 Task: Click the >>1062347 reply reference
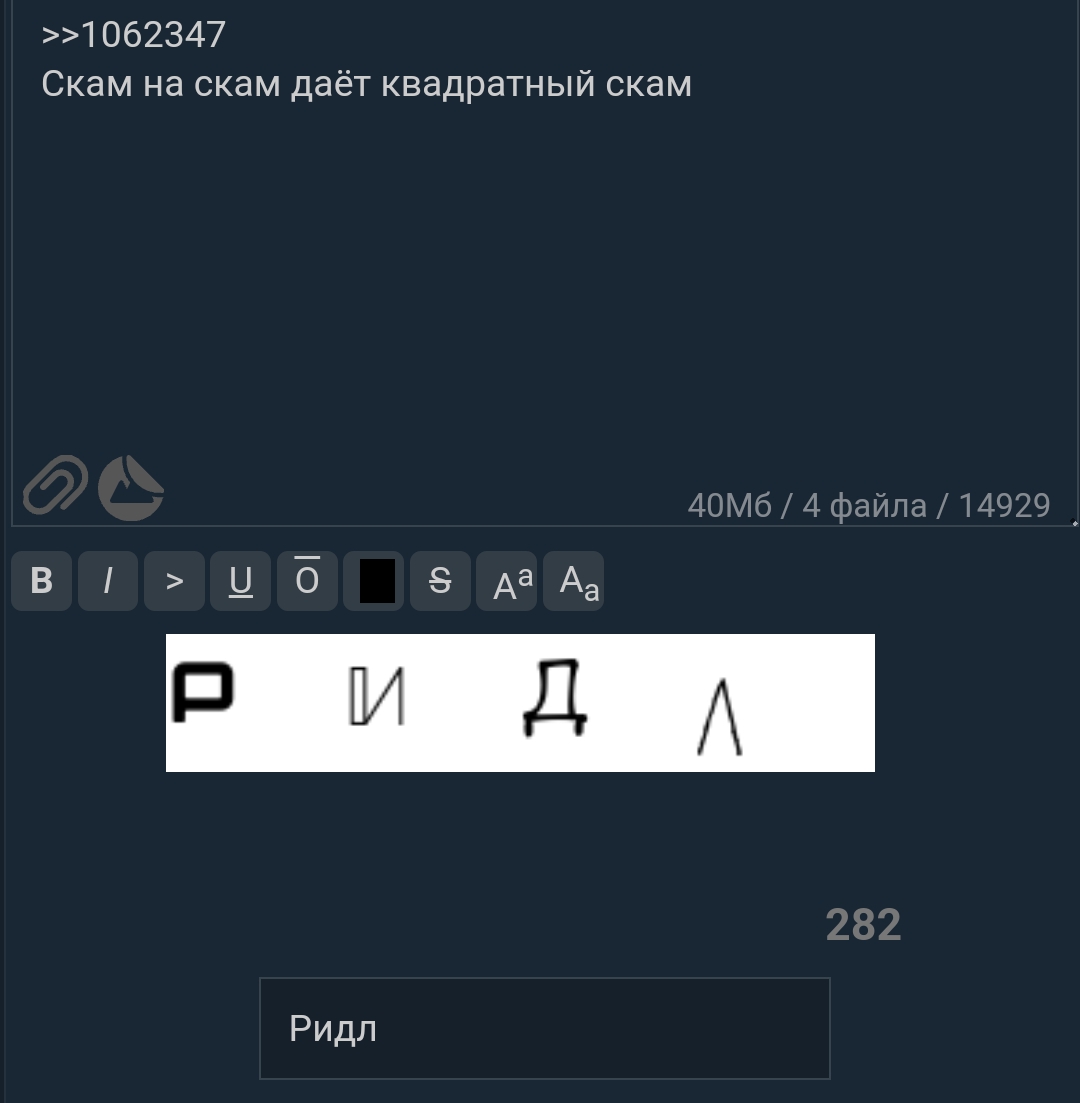coord(134,34)
